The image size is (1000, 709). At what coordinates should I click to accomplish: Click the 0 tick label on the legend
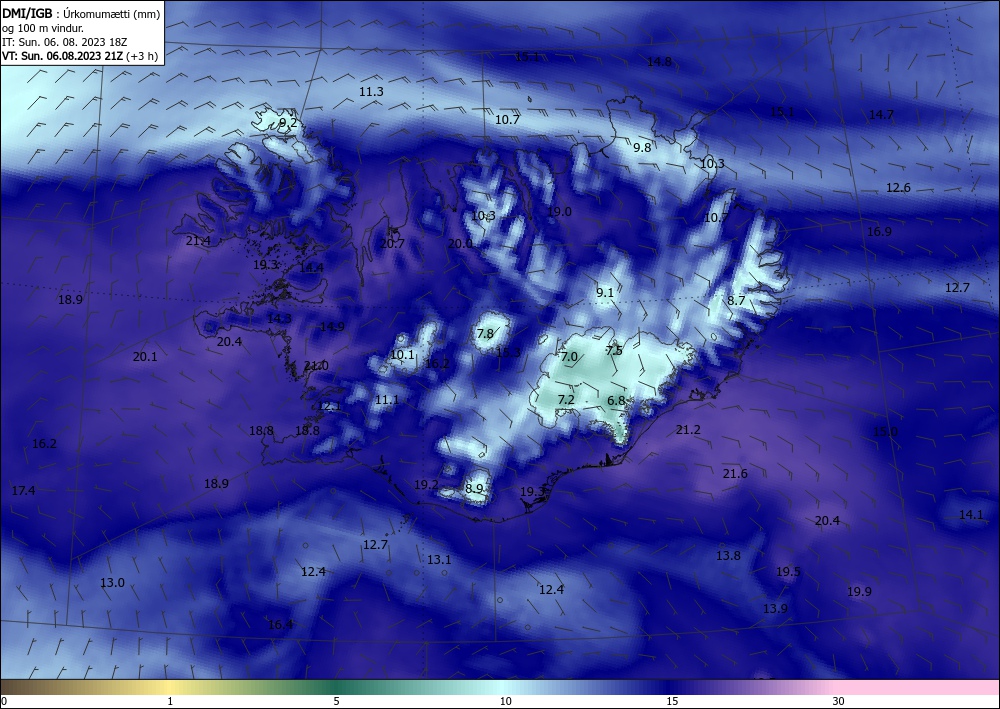4,702
